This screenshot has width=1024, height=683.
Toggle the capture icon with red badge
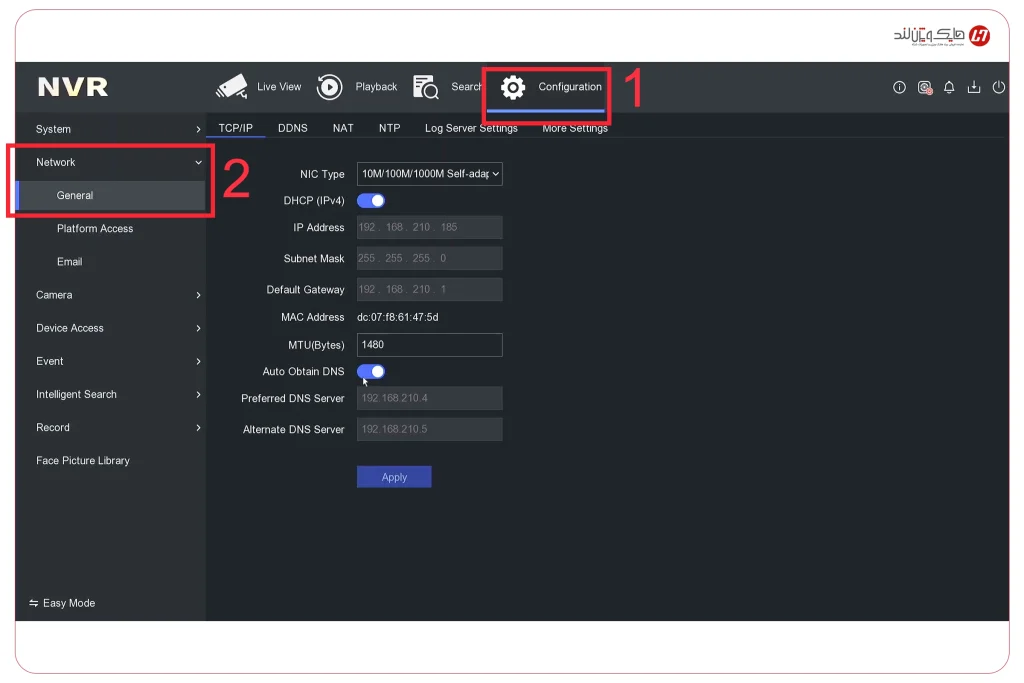pyautogui.click(x=924, y=87)
